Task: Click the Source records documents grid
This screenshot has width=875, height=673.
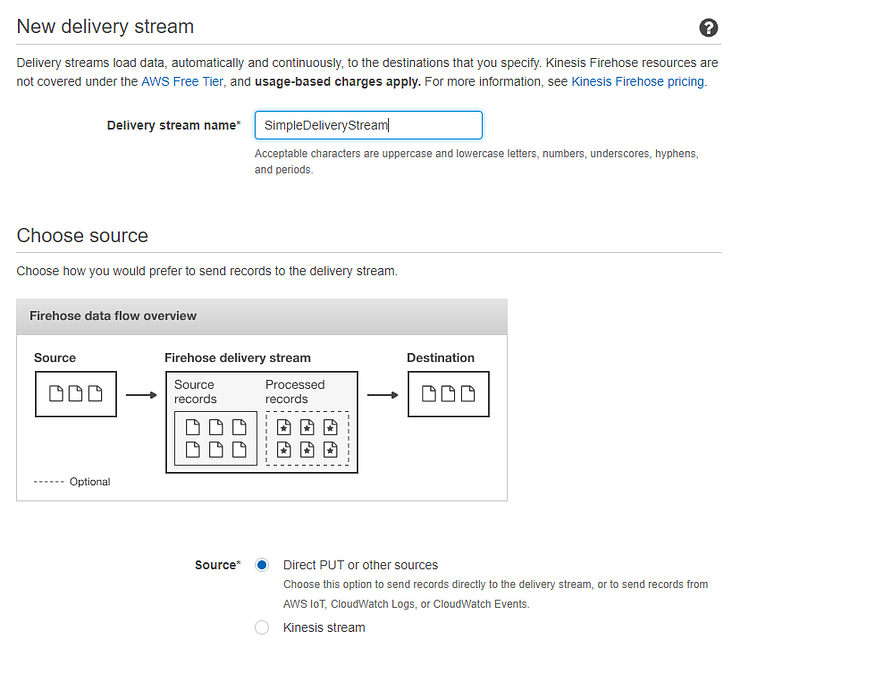Action: 215,439
